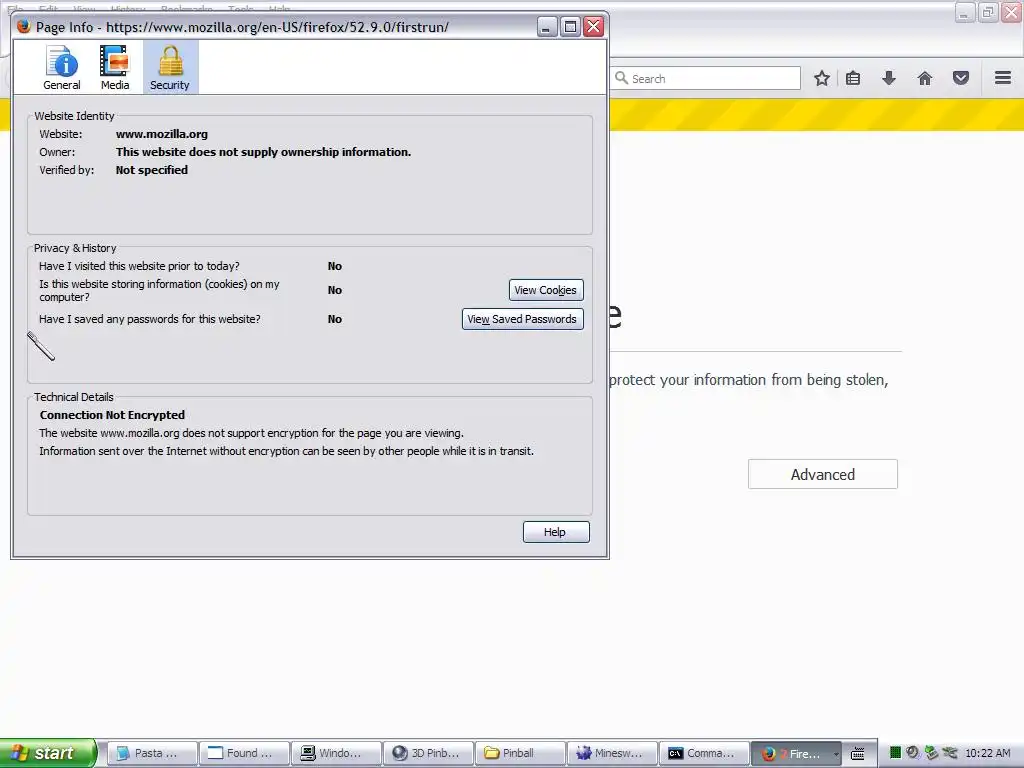1024x768 pixels.
Task: Switch to the Media tab in Page Info
Action: (115, 67)
